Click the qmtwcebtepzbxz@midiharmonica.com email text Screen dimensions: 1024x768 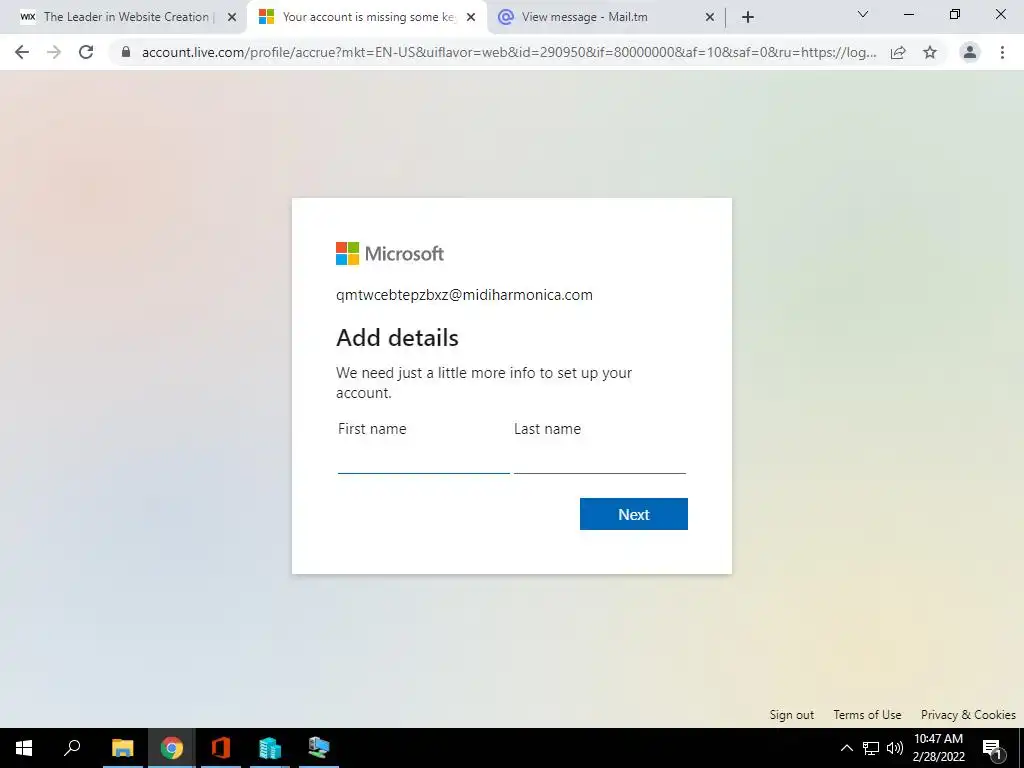[x=464, y=295]
